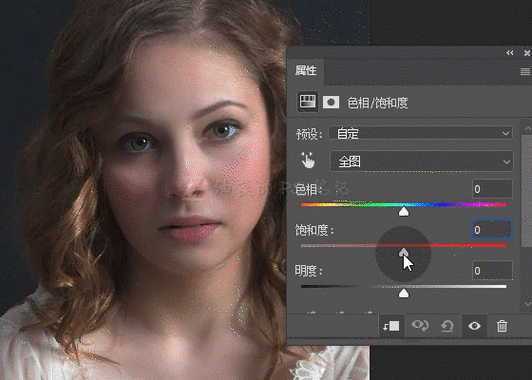Click the 色相 value input field
Screen dimensions: 532x380
click(x=492, y=189)
